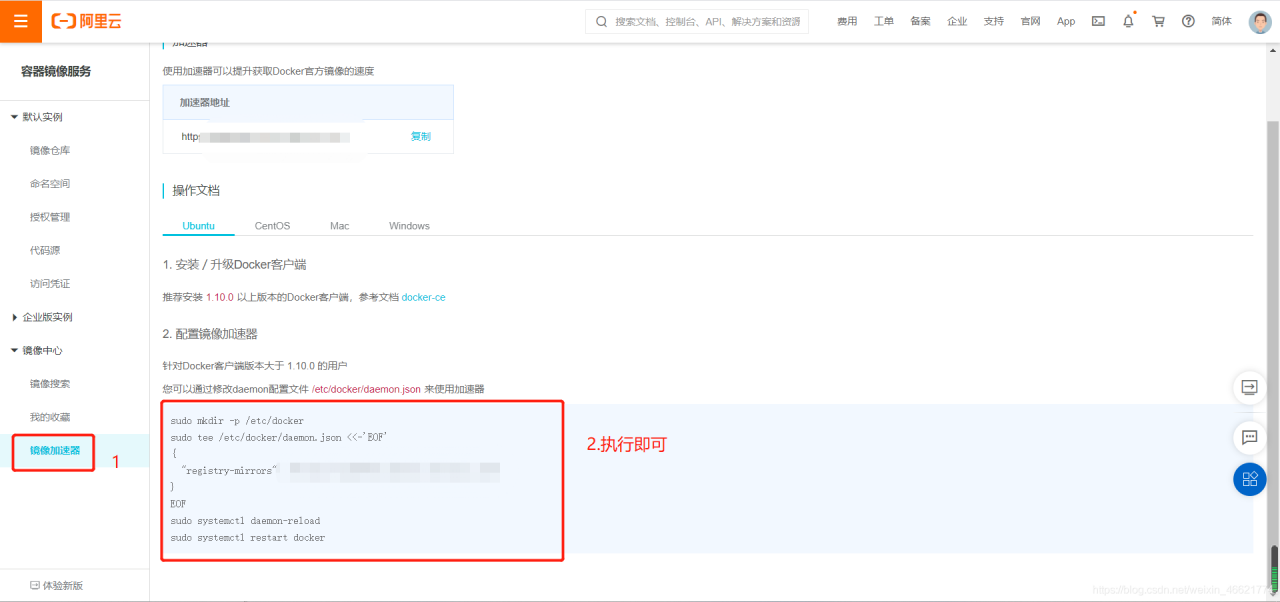Expand the 企业版实例 section

tap(45, 317)
